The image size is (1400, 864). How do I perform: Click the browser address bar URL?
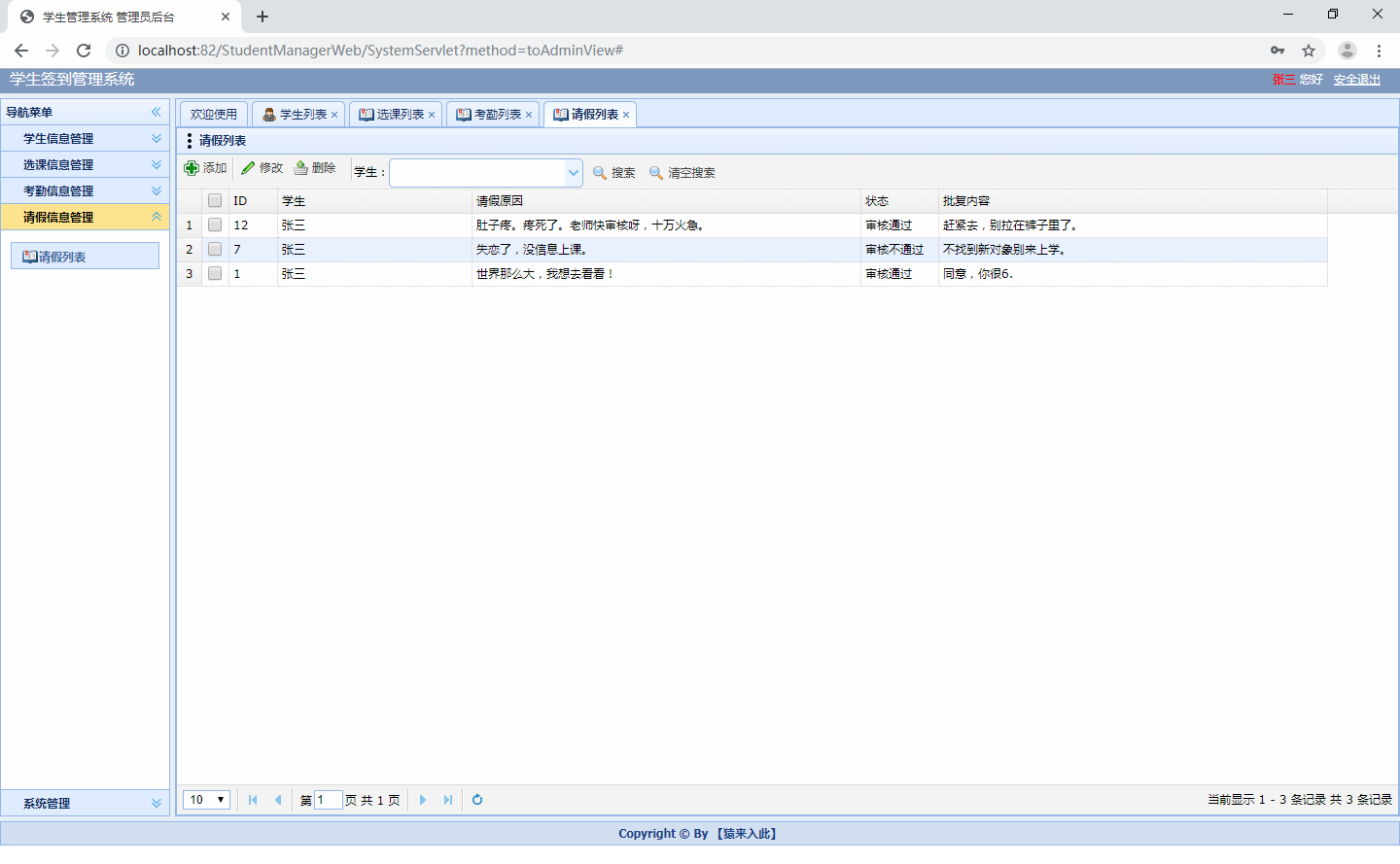pos(380,51)
